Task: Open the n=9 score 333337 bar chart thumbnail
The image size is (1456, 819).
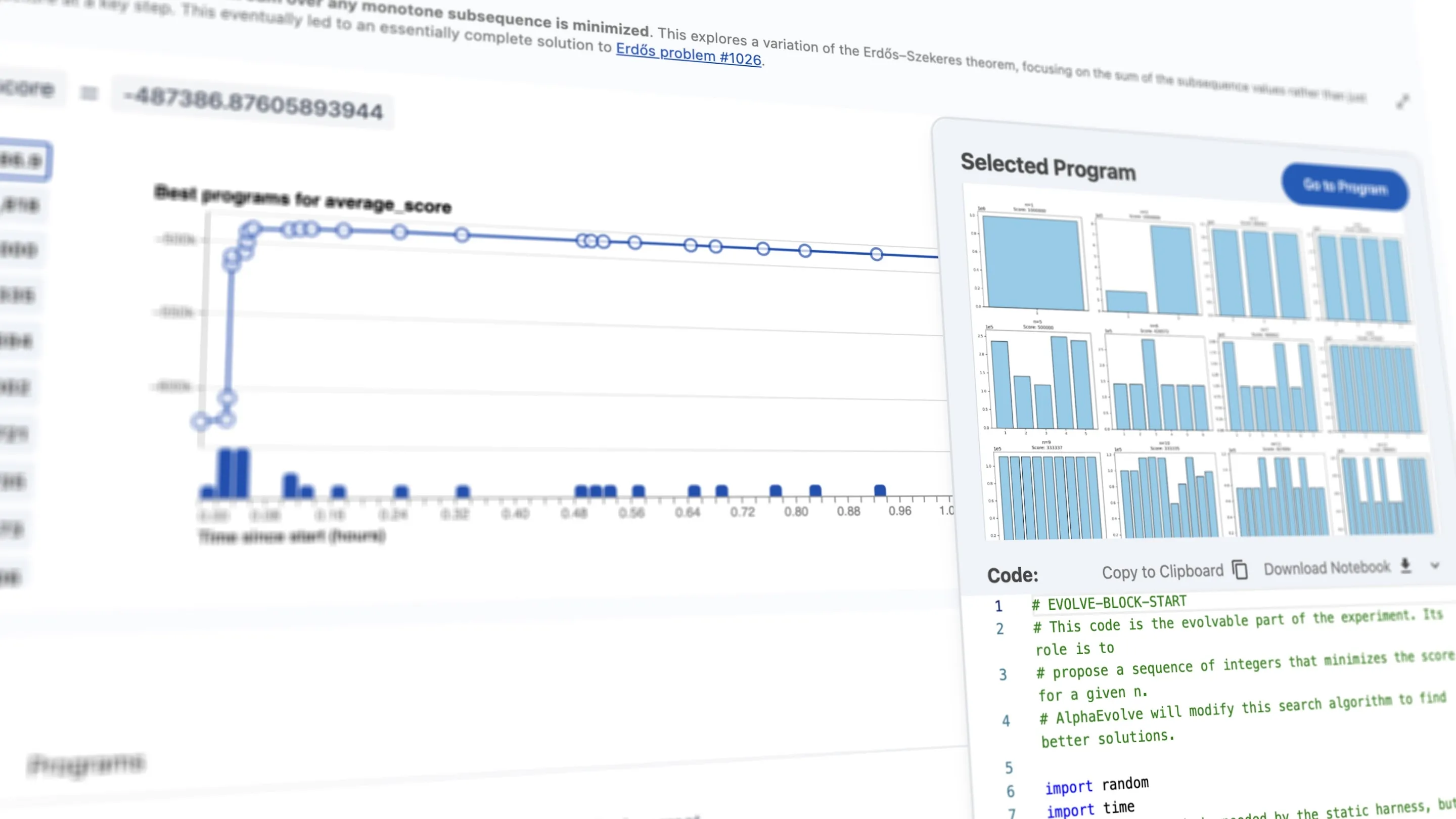Action: [x=1045, y=490]
